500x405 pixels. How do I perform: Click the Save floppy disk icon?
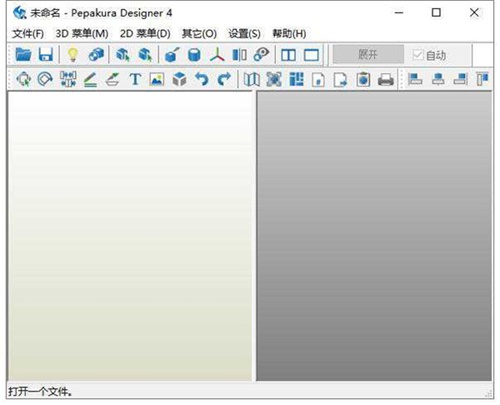point(46,54)
